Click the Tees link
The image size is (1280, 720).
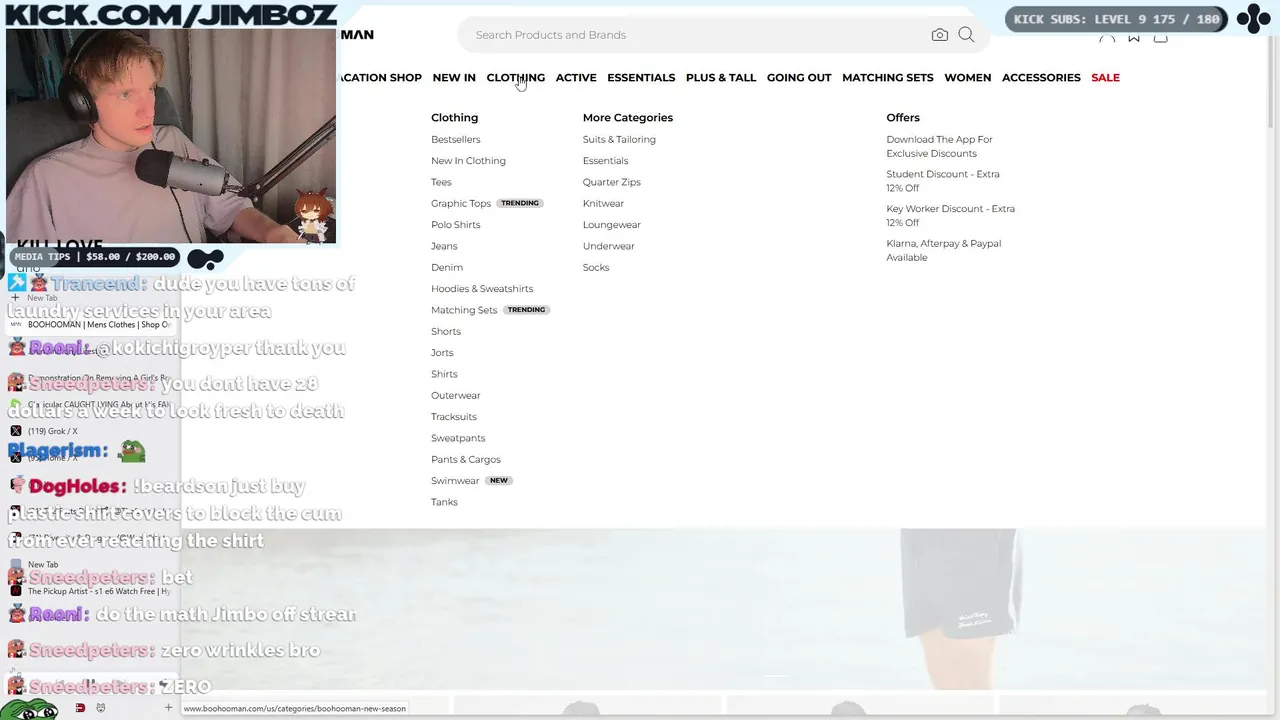tap(441, 182)
